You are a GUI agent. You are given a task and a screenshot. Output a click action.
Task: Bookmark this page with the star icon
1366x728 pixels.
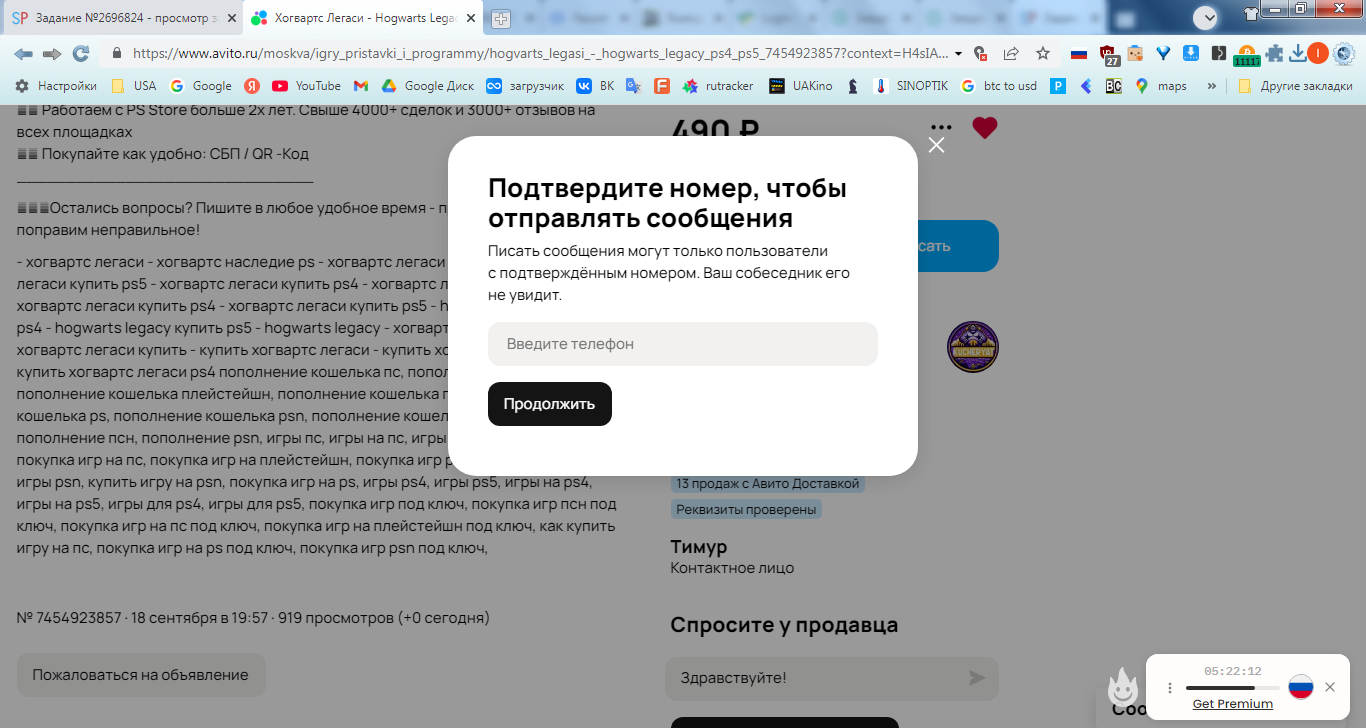(1043, 54)
